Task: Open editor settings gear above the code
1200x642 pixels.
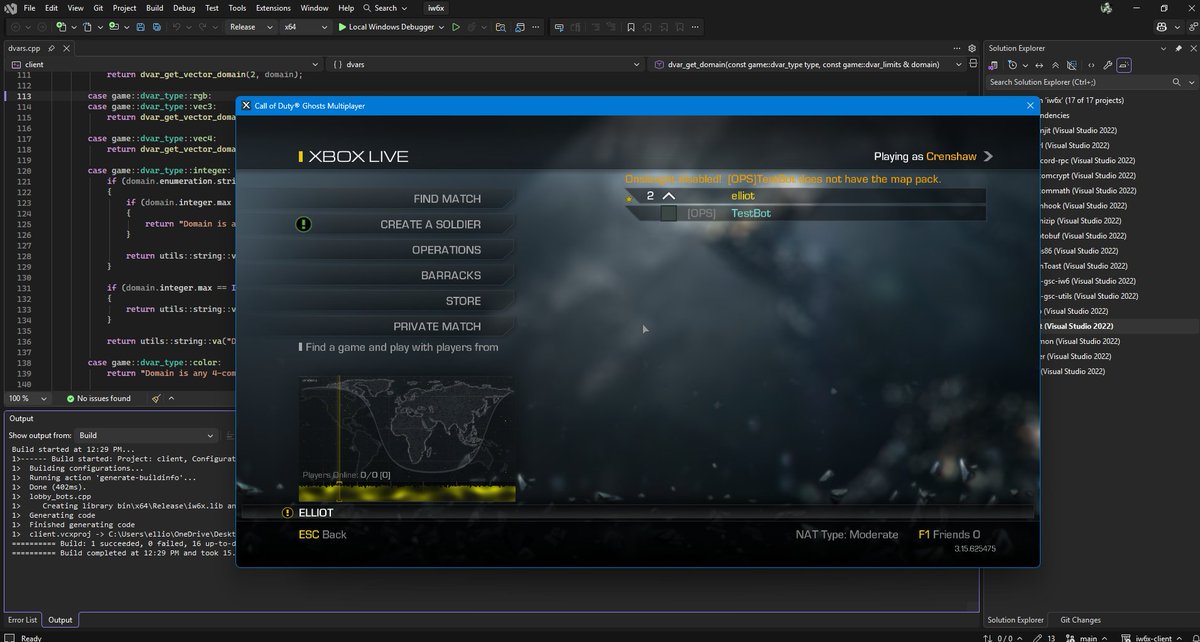Action: 971,47
